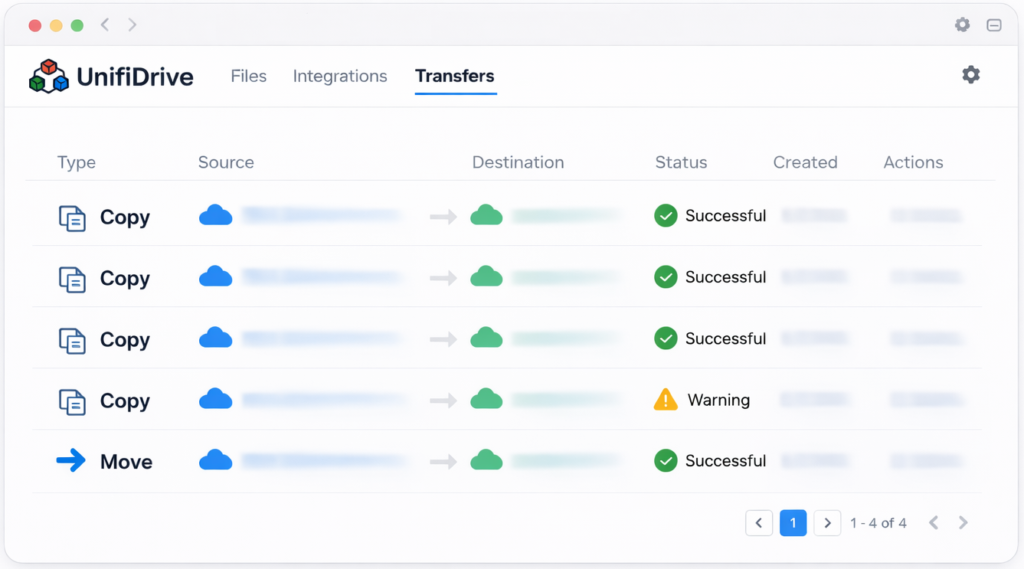
Task: Click the boxed next page chevron
Action: tap(827, 523)
